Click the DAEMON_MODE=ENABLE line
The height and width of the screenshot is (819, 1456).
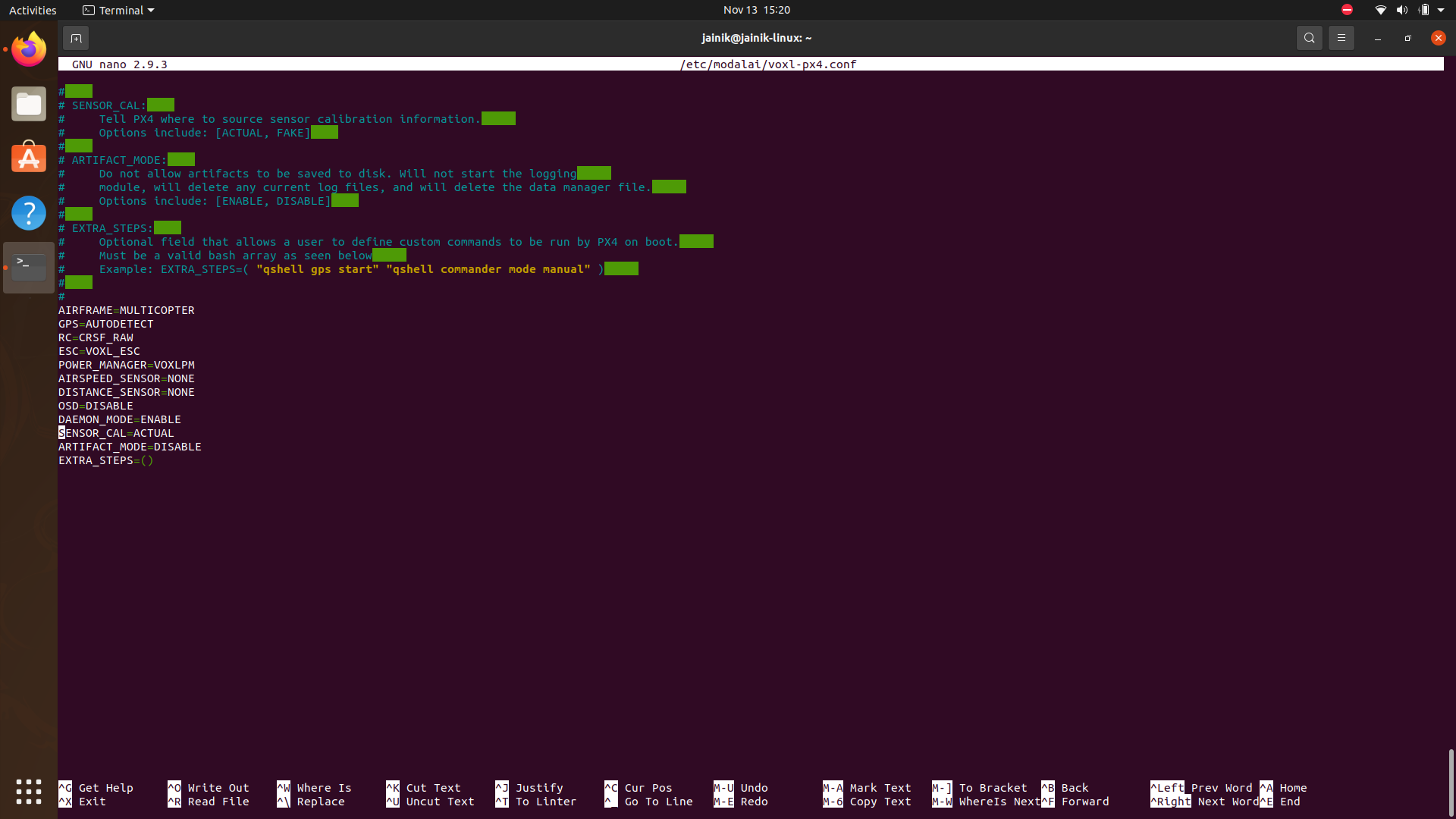tap(120, 419)
